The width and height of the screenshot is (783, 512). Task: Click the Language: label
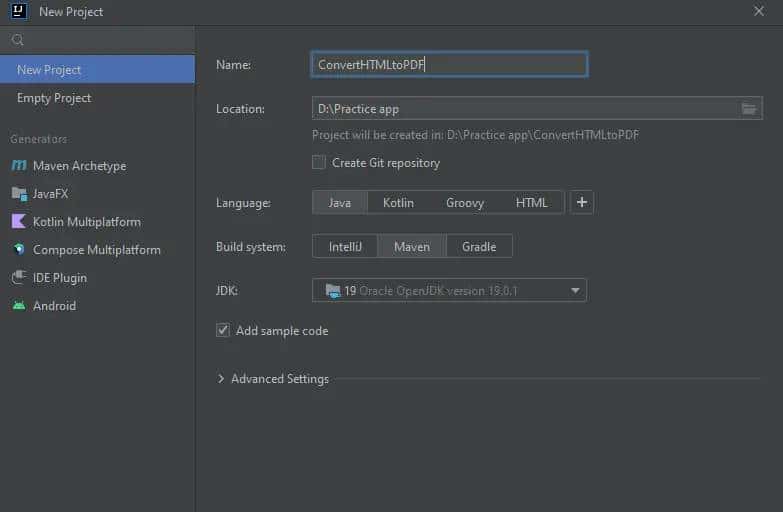point(243,203)
